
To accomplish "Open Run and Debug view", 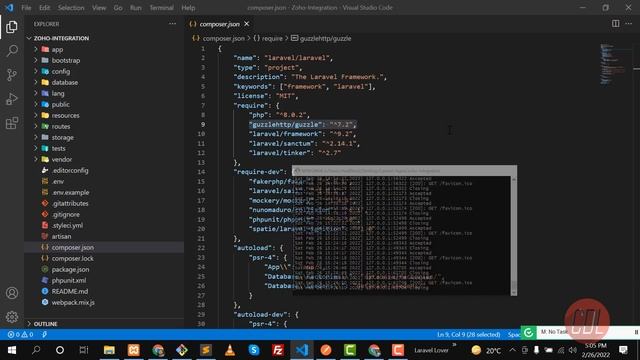I will 12,99.
